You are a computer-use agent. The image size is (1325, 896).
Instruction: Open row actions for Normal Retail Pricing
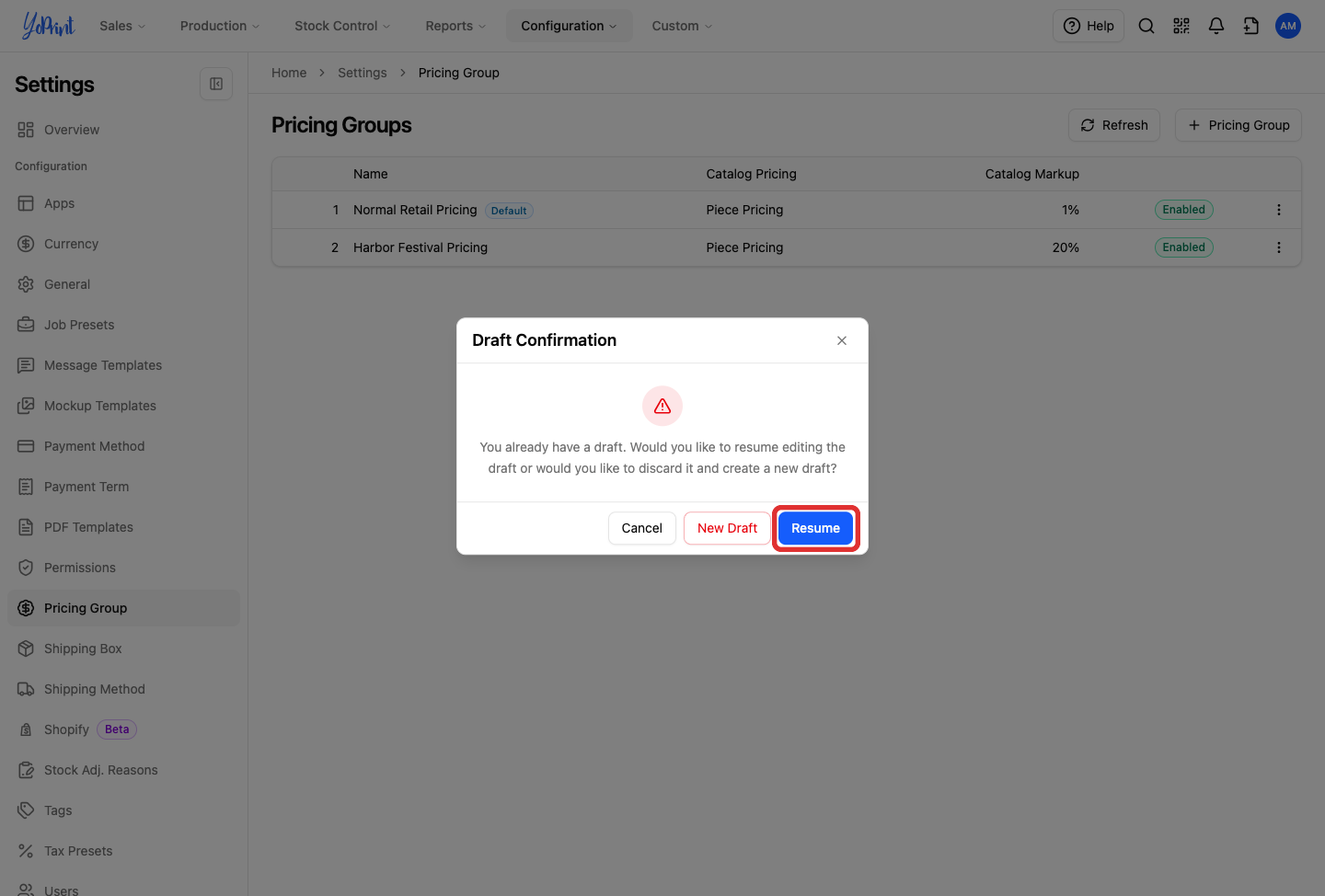click(1279, 210)
